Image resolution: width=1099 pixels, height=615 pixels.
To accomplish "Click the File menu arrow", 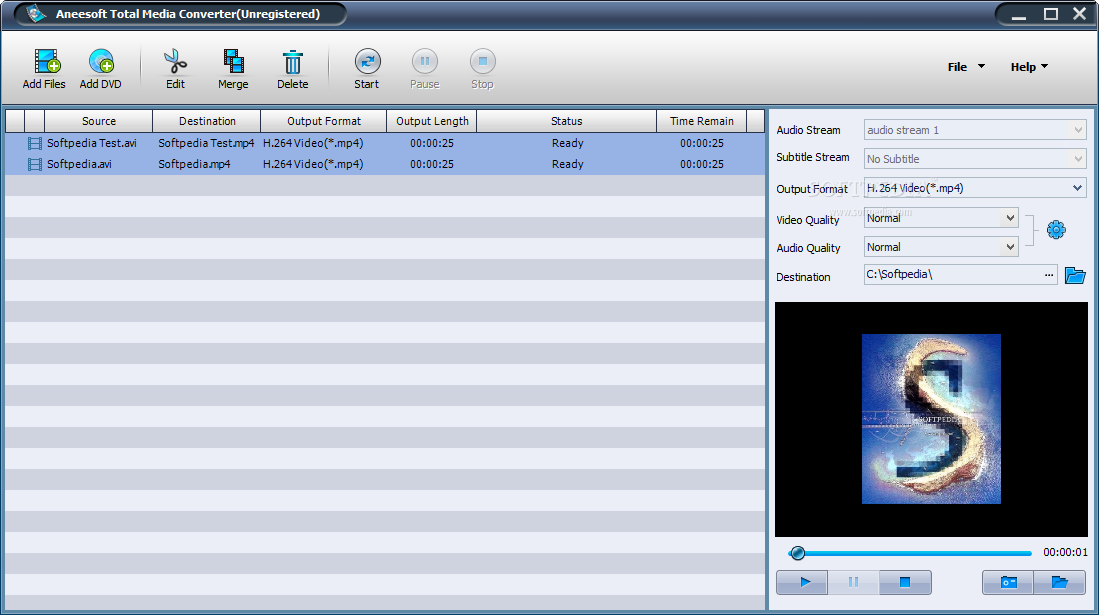I will pyautogui.click(x=981, y=67).
